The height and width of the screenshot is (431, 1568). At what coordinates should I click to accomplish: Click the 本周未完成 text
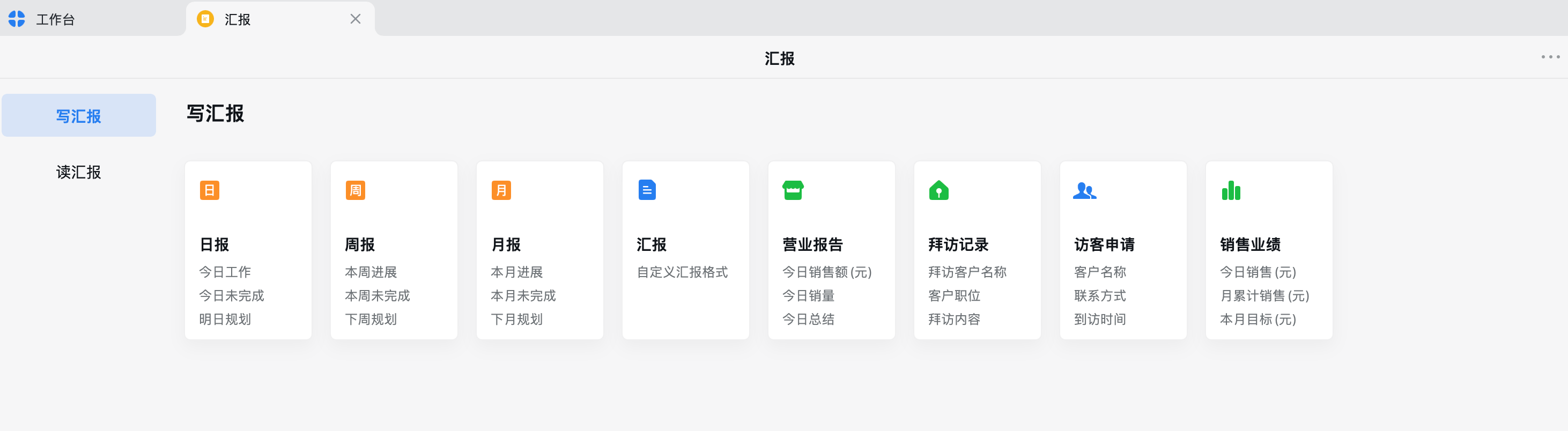click(x=378, y=295)
